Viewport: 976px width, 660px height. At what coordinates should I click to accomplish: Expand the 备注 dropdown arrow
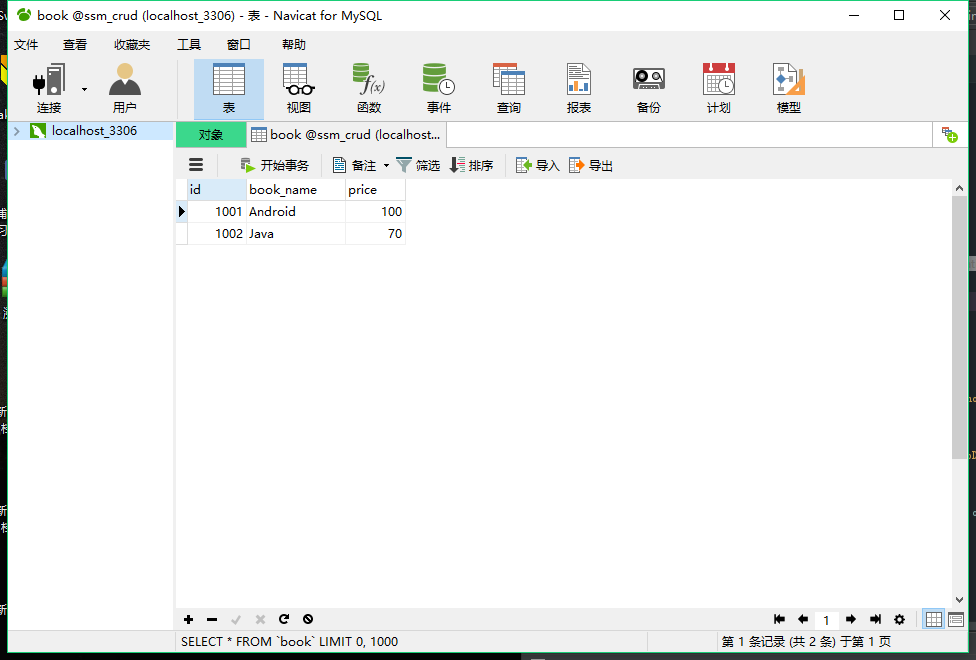coord(386,166)
